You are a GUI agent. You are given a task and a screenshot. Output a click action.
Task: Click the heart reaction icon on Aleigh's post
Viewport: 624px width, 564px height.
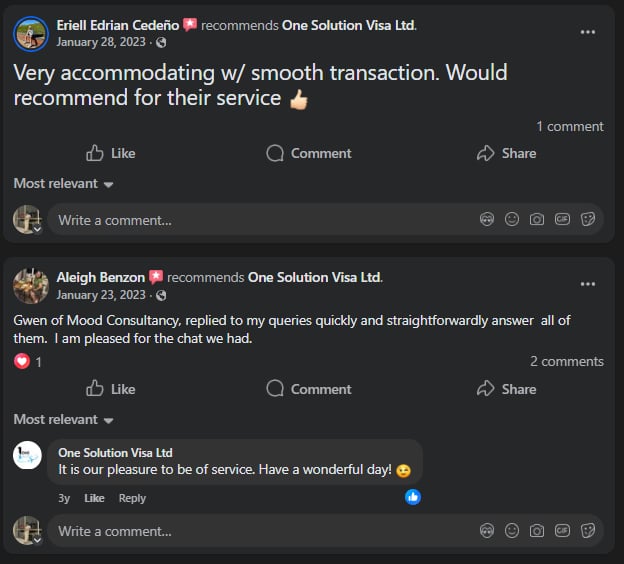coord(22,362)
